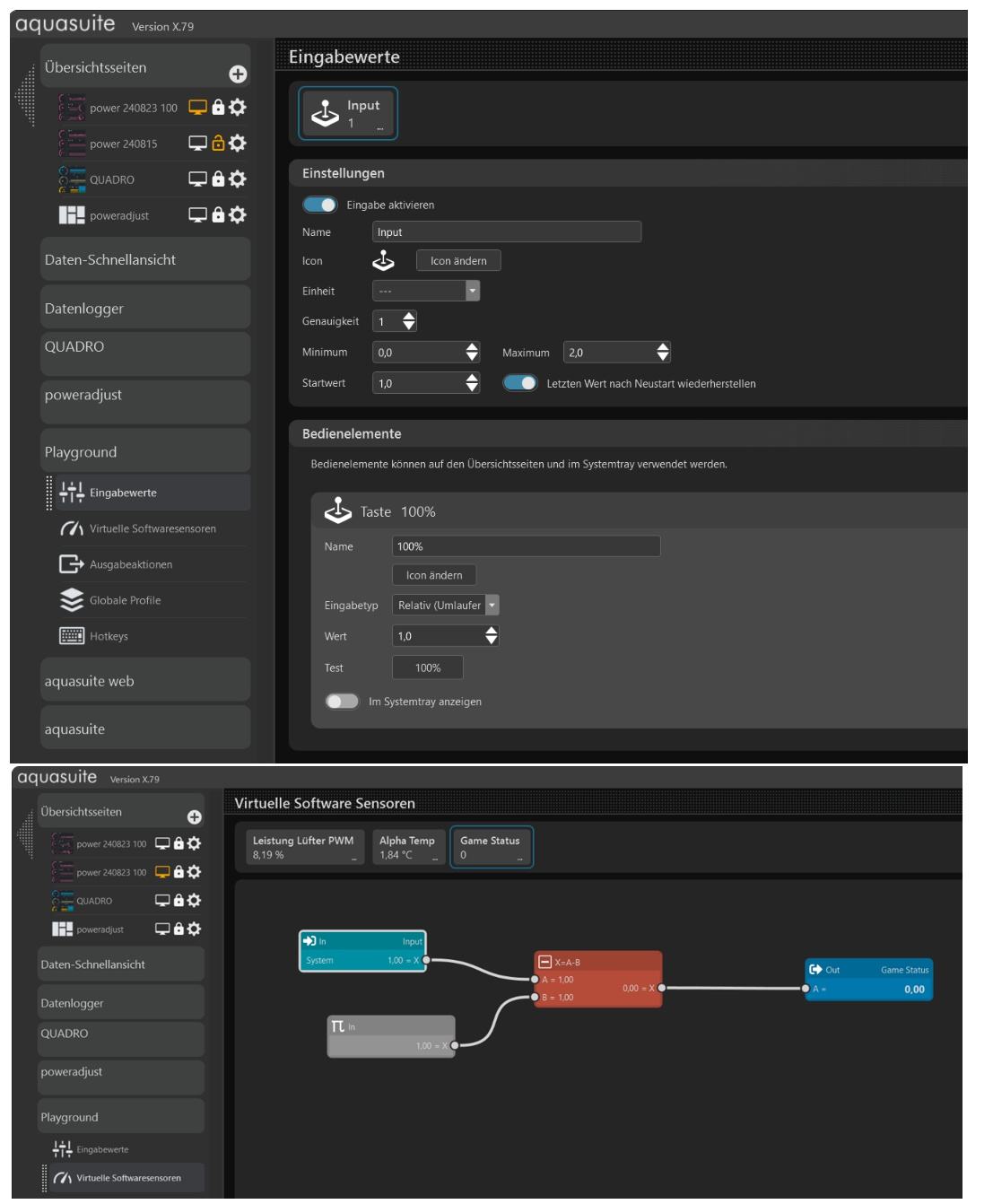Expand Daten-Schnellansicht section in Eingabewerte window
Screen dimensions: 993x1204
pos(145,259)
